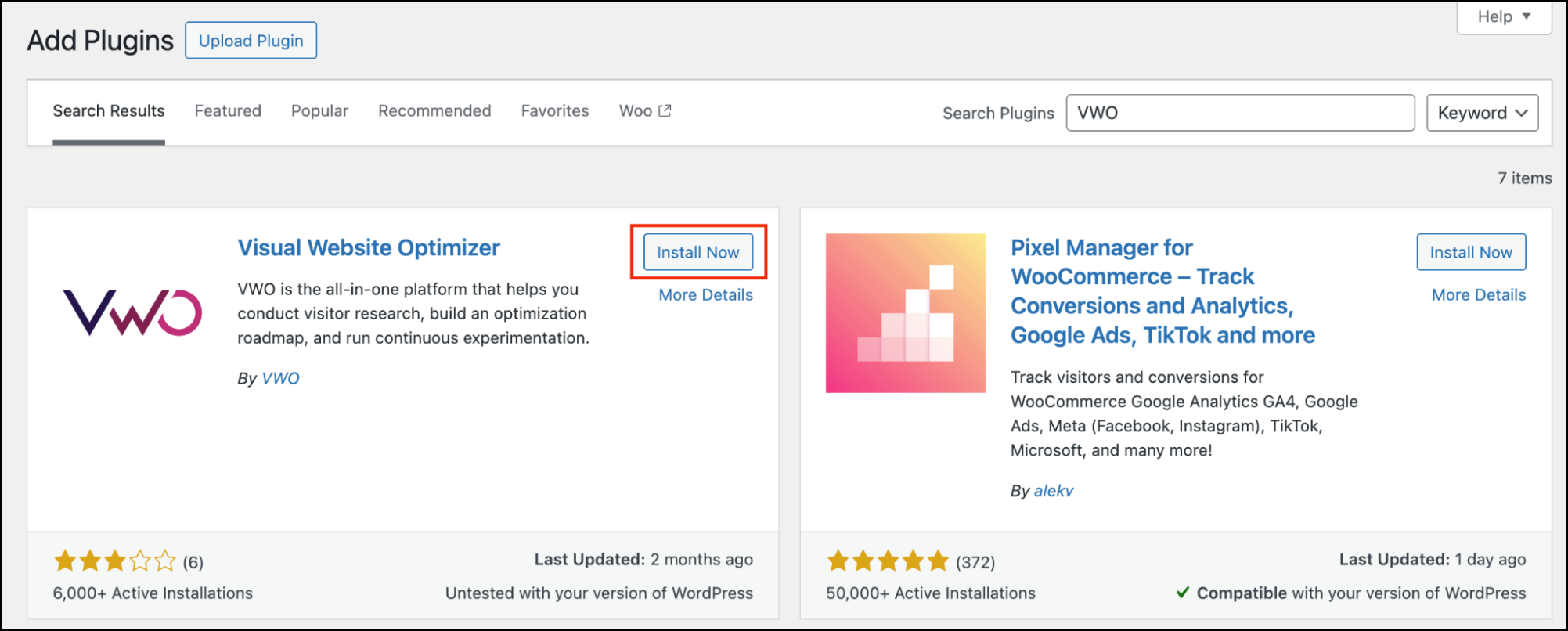This screenshot has width=1568, height=631.
Task: View More Details for Pixel Manager
Action: pyautogui.click(x=1479, y=295)
